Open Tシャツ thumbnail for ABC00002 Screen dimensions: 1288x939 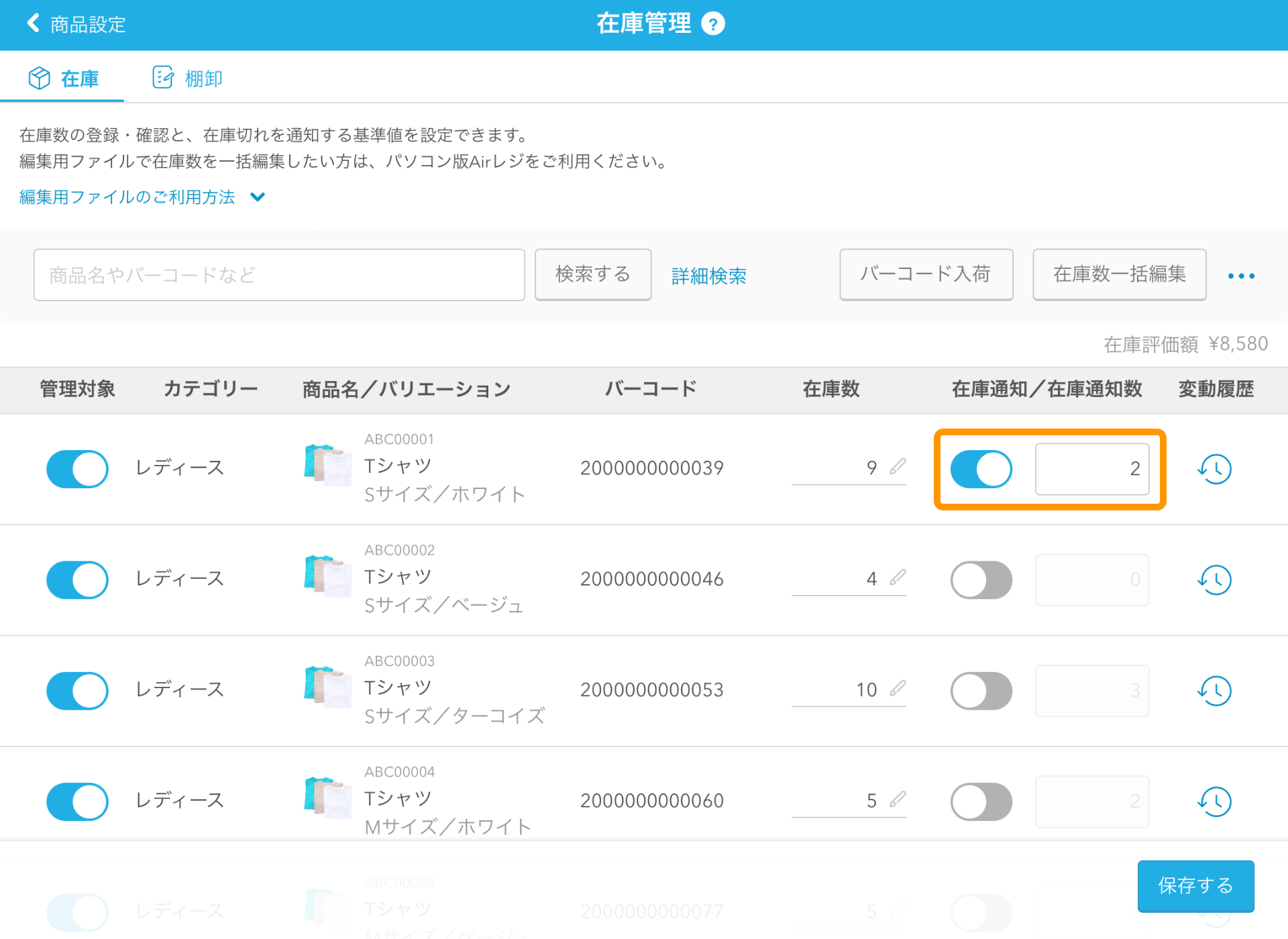[x=327, y=575]
